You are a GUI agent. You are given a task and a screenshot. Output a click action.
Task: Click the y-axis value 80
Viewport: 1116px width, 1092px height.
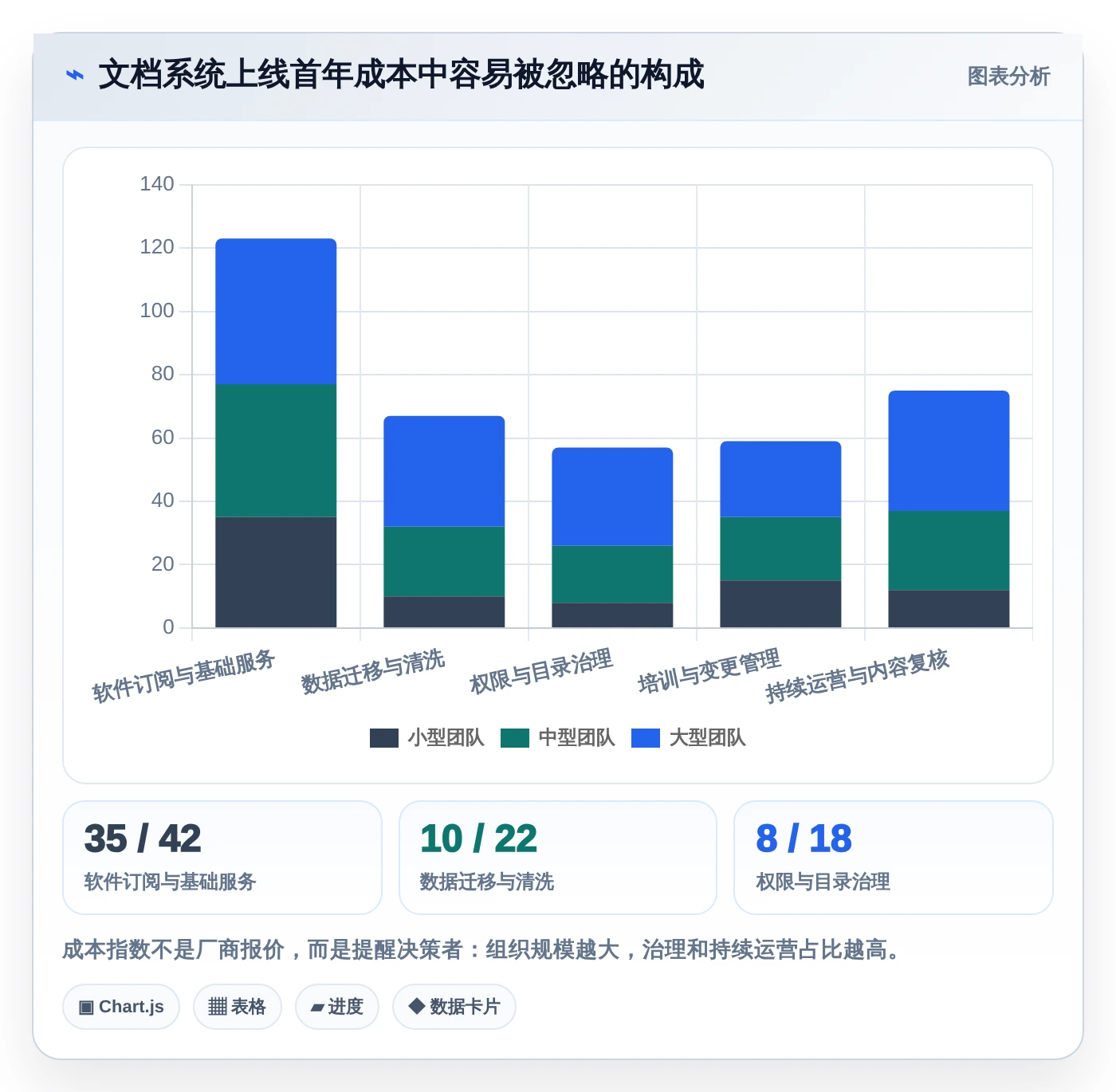(x=163, y=374)
